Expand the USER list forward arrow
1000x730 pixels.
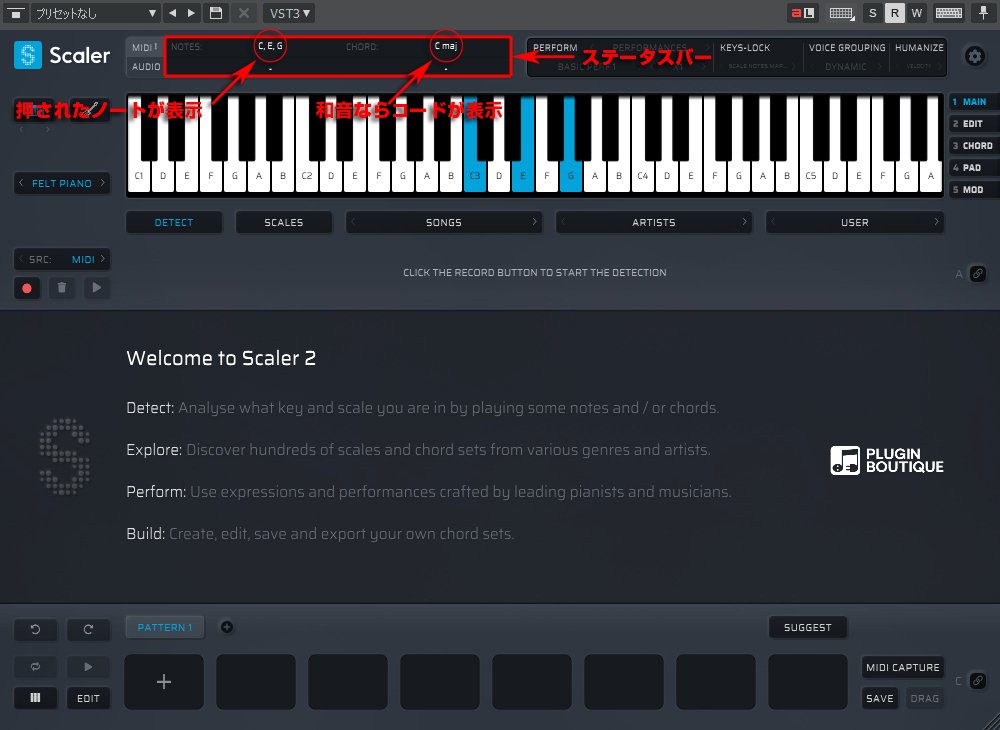tap(936, 222)
